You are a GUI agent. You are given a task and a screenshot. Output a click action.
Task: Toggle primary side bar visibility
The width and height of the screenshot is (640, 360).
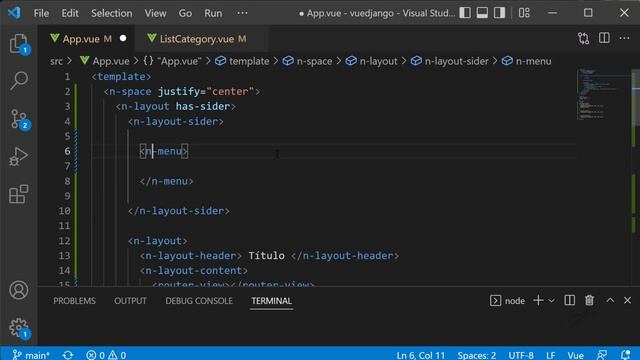tap(465, 13)
